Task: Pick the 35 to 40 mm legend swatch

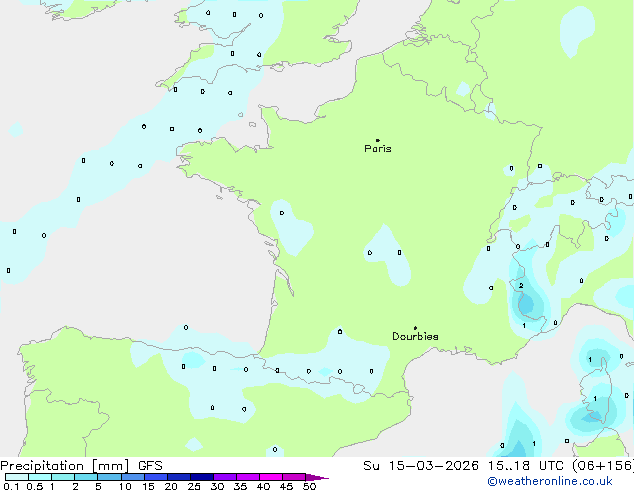Action: pos(248,477)
